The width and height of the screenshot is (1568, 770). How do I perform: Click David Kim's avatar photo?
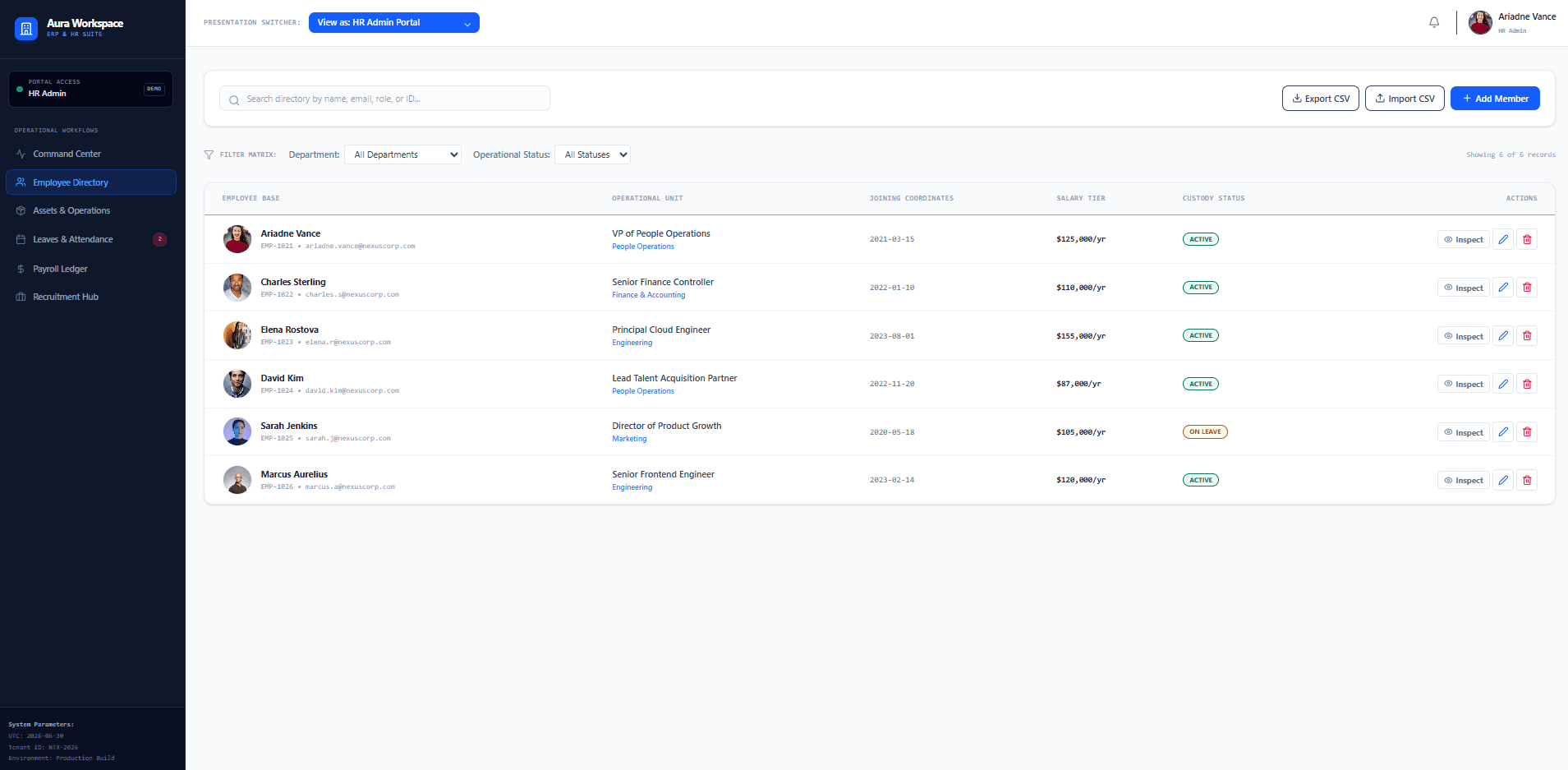tap(237, 384)
